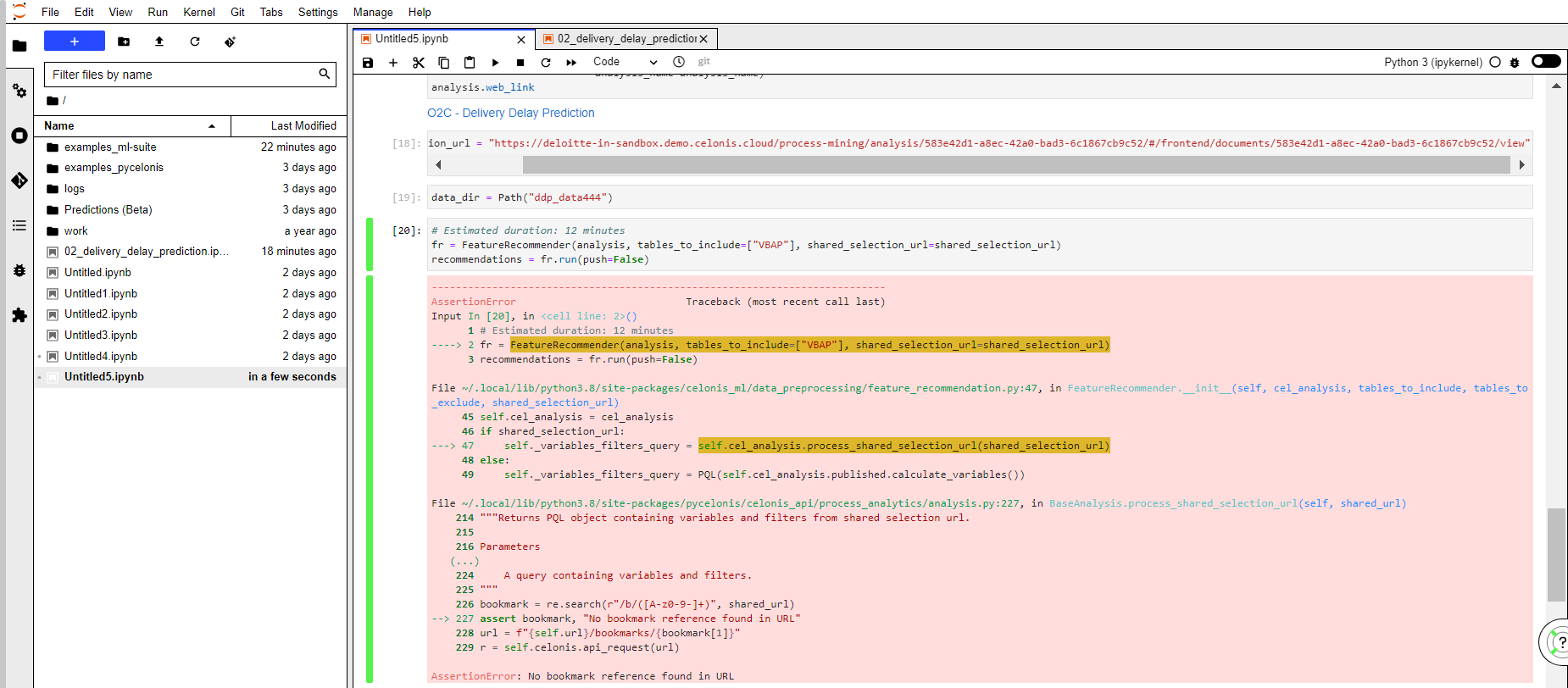Open the O2C - Delivery Delay Prediction link

point(511,113)
